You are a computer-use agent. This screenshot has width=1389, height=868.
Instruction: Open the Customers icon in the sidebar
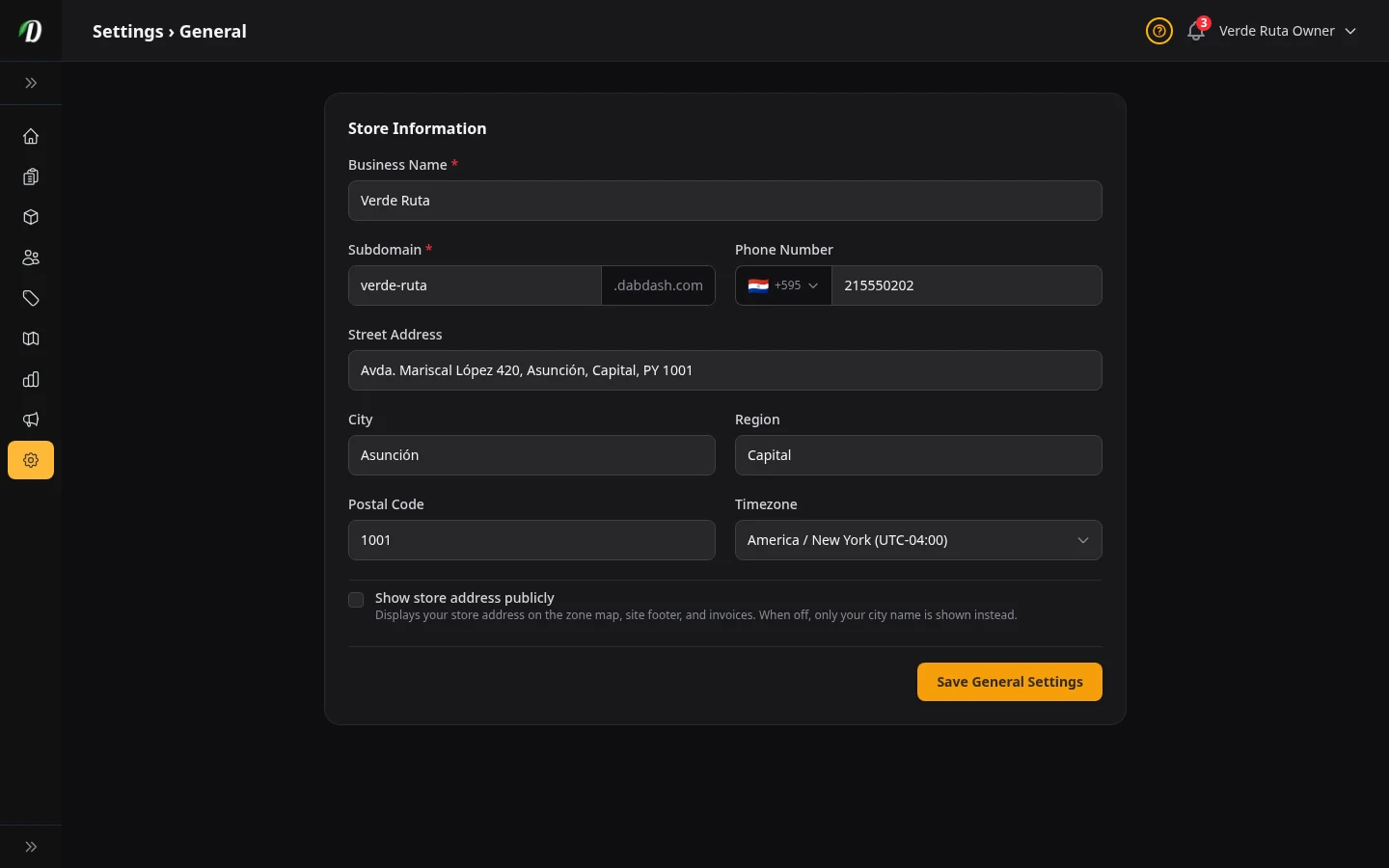coord(31,258)
